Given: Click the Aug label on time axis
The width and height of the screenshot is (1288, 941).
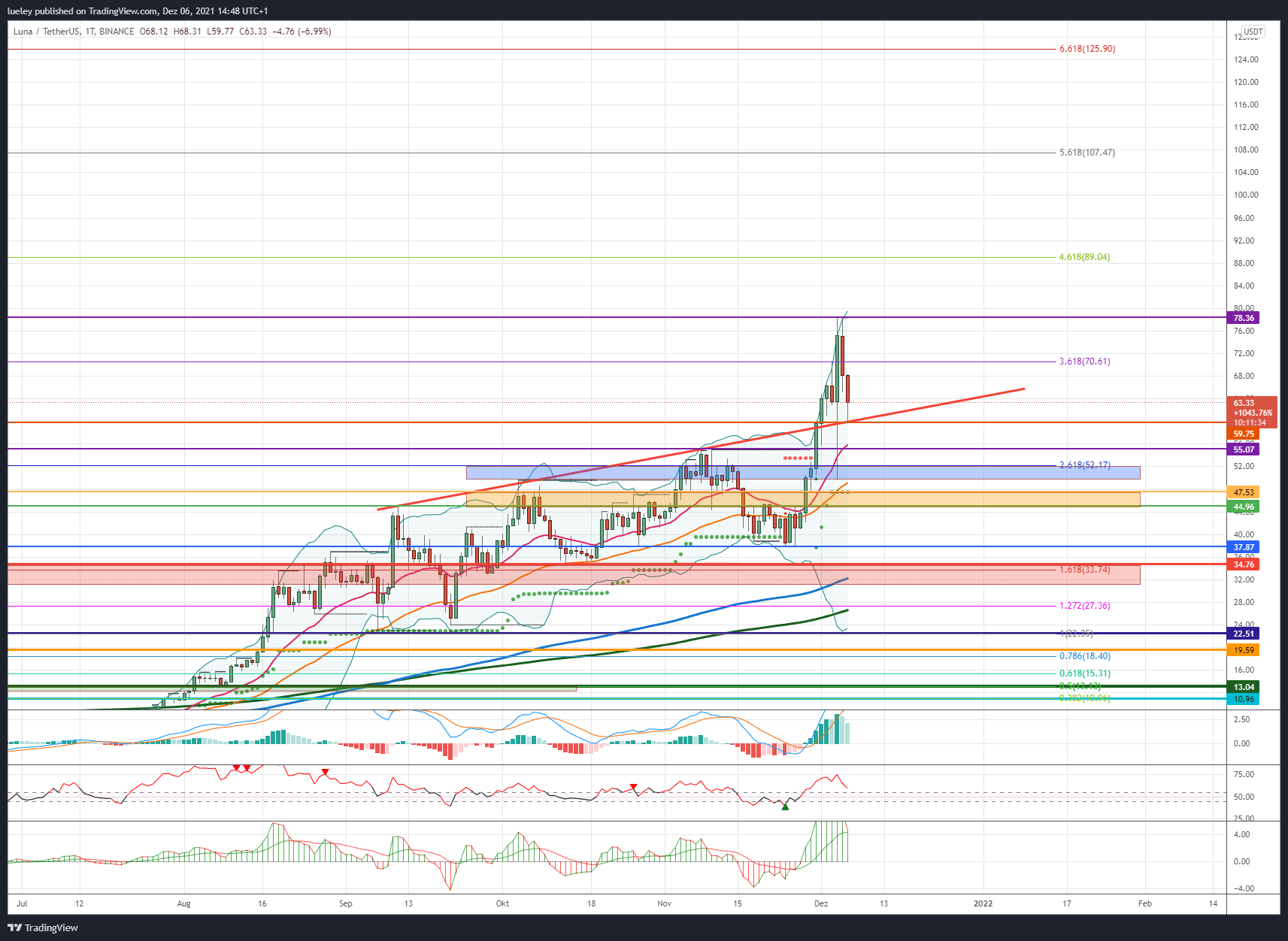Looking at the screenshot, I should pos(183,903).
